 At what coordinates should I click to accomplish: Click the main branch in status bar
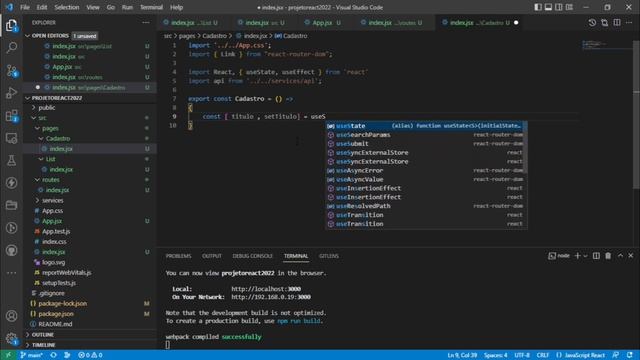[x=31, y=355]
